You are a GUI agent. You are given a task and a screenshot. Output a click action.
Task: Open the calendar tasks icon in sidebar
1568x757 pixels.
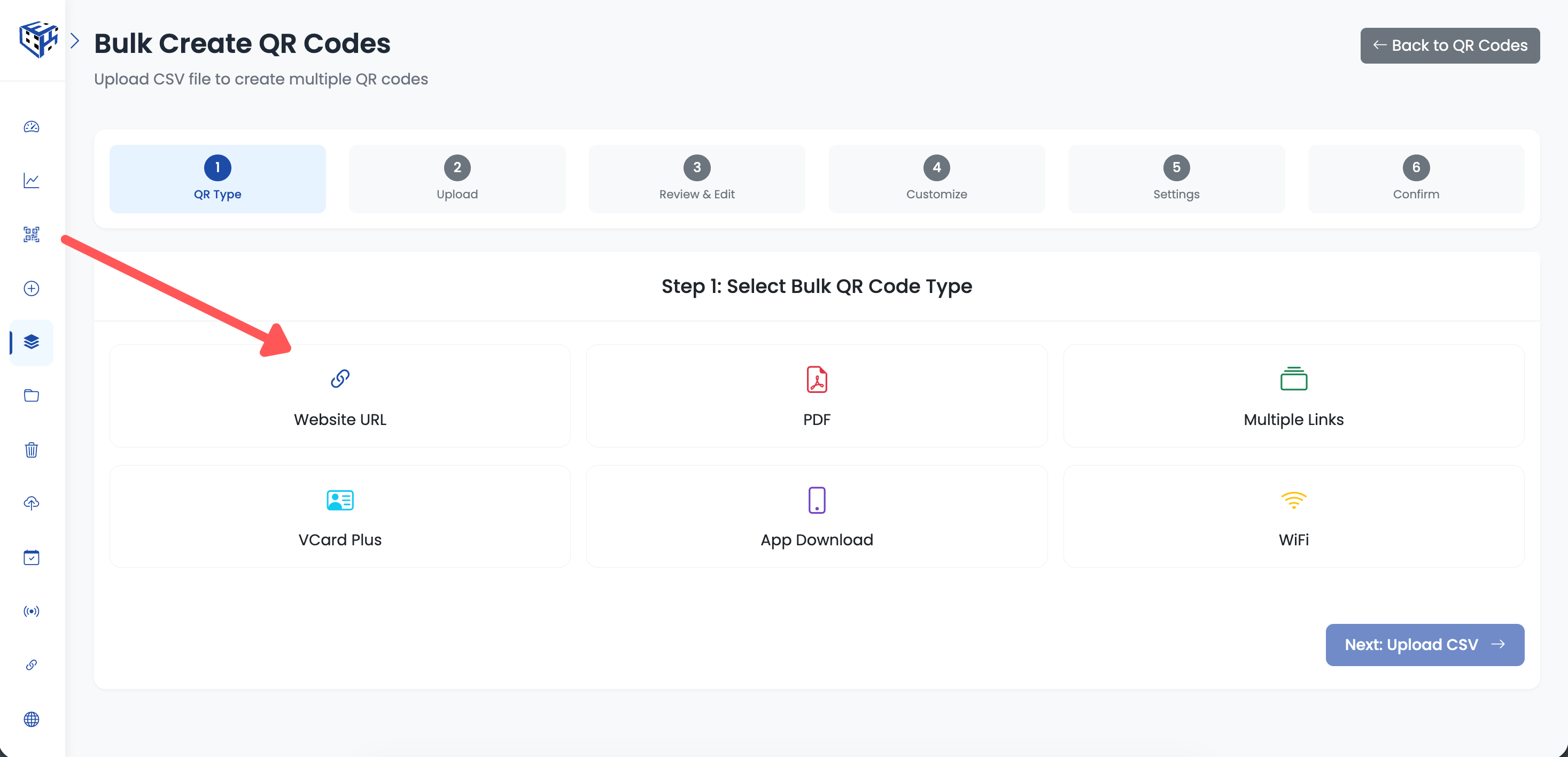(31, 557)
